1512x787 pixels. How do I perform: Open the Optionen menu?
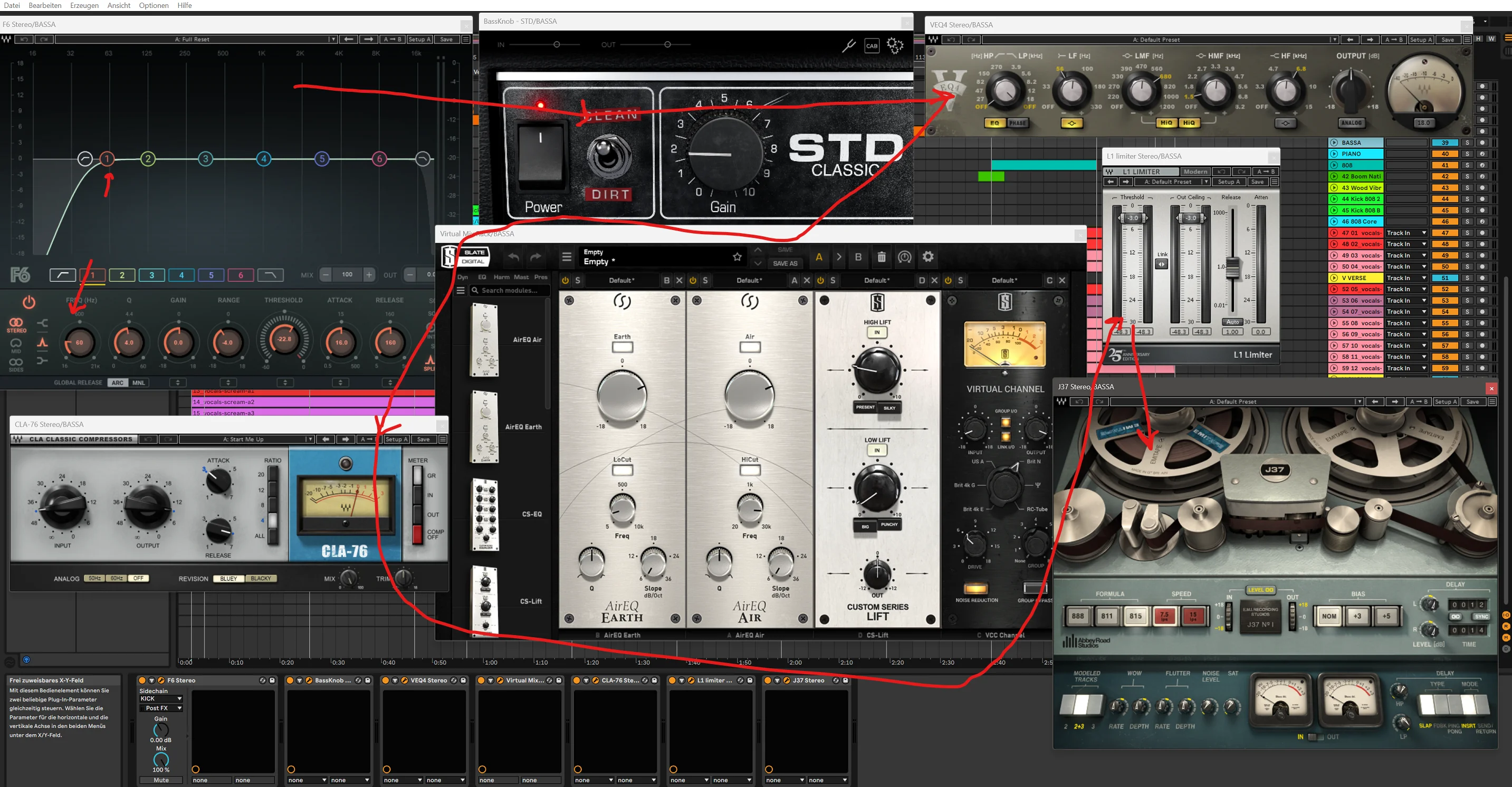[x=154, y=5]
